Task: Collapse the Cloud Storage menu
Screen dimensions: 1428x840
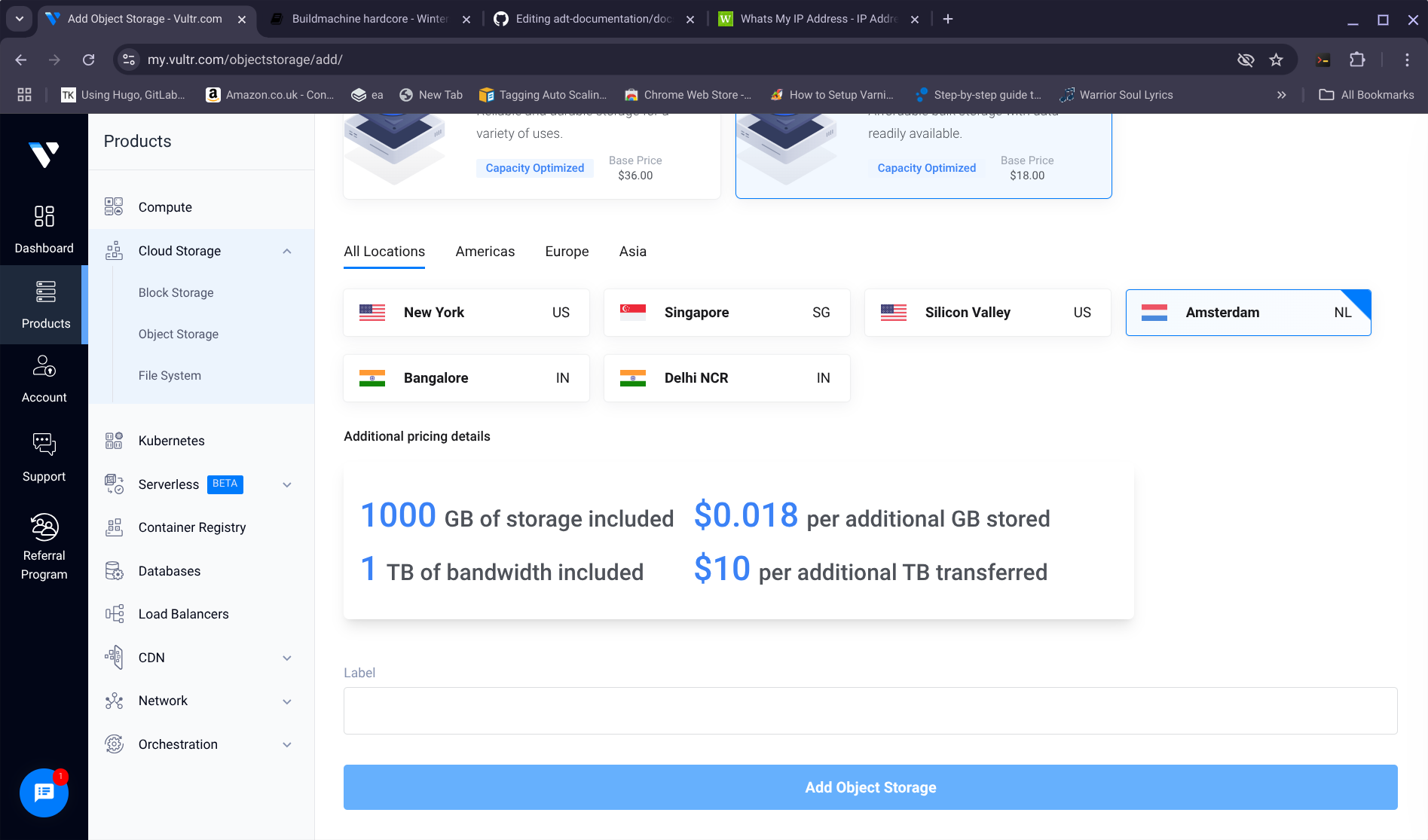Action: (x=287, y=251)
